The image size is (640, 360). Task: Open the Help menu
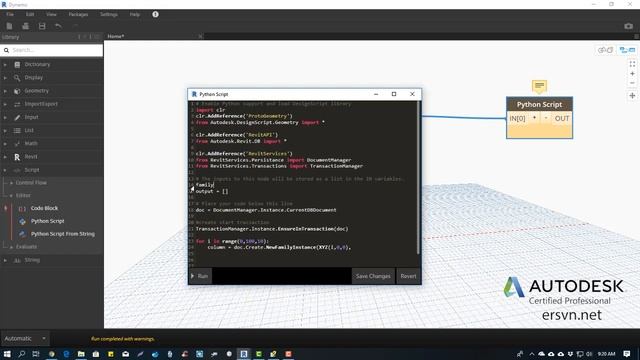click(135, 14)
